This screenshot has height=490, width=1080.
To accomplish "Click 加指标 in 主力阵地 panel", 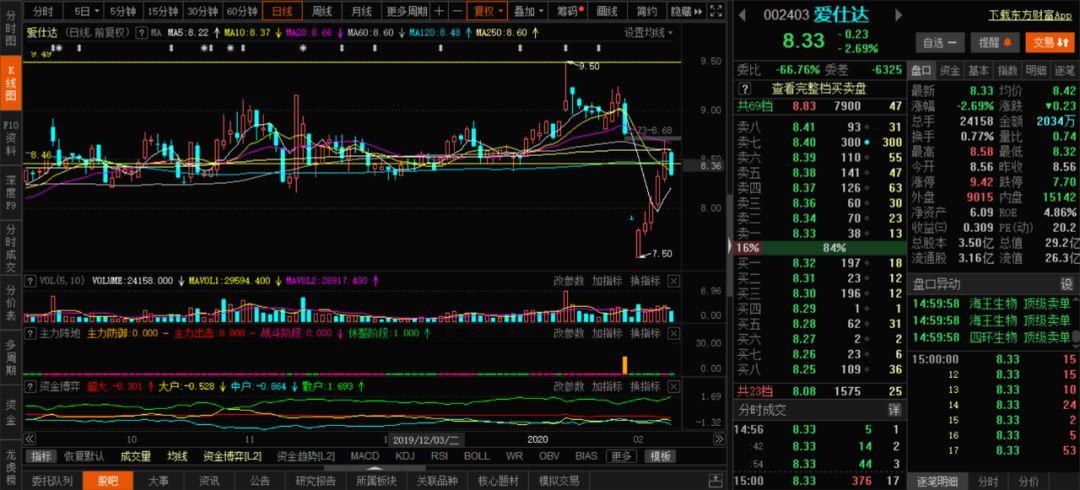I will (x=608, y=334).
